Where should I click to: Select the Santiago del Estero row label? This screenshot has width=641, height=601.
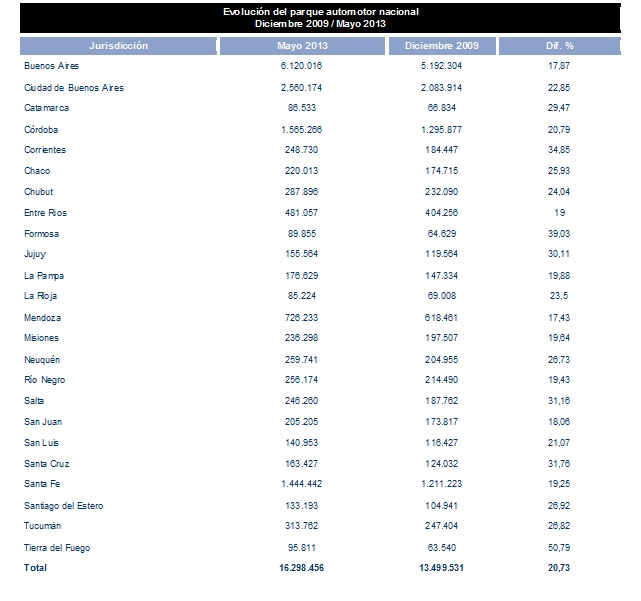pos(64,505)
